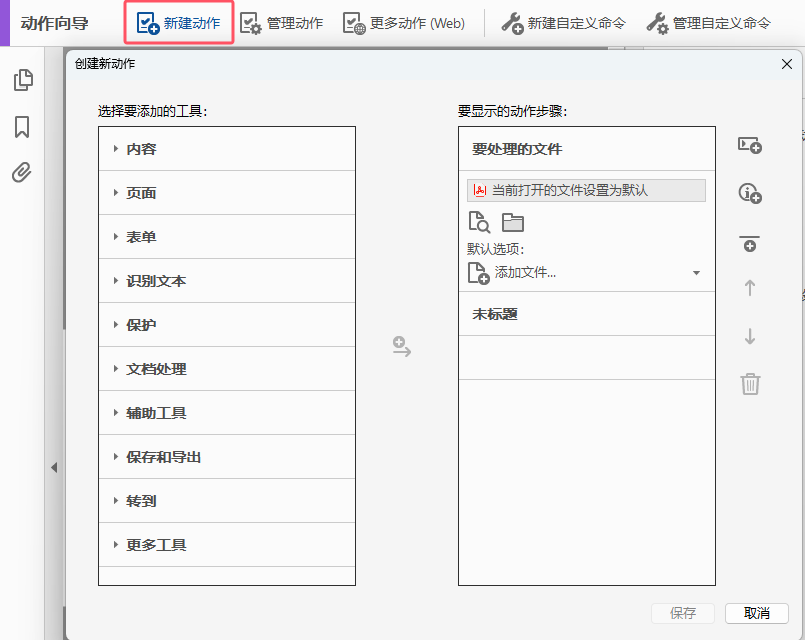805x640 pixels.
Task: Click the 取消 button
Action: click(x=757, y=613)
